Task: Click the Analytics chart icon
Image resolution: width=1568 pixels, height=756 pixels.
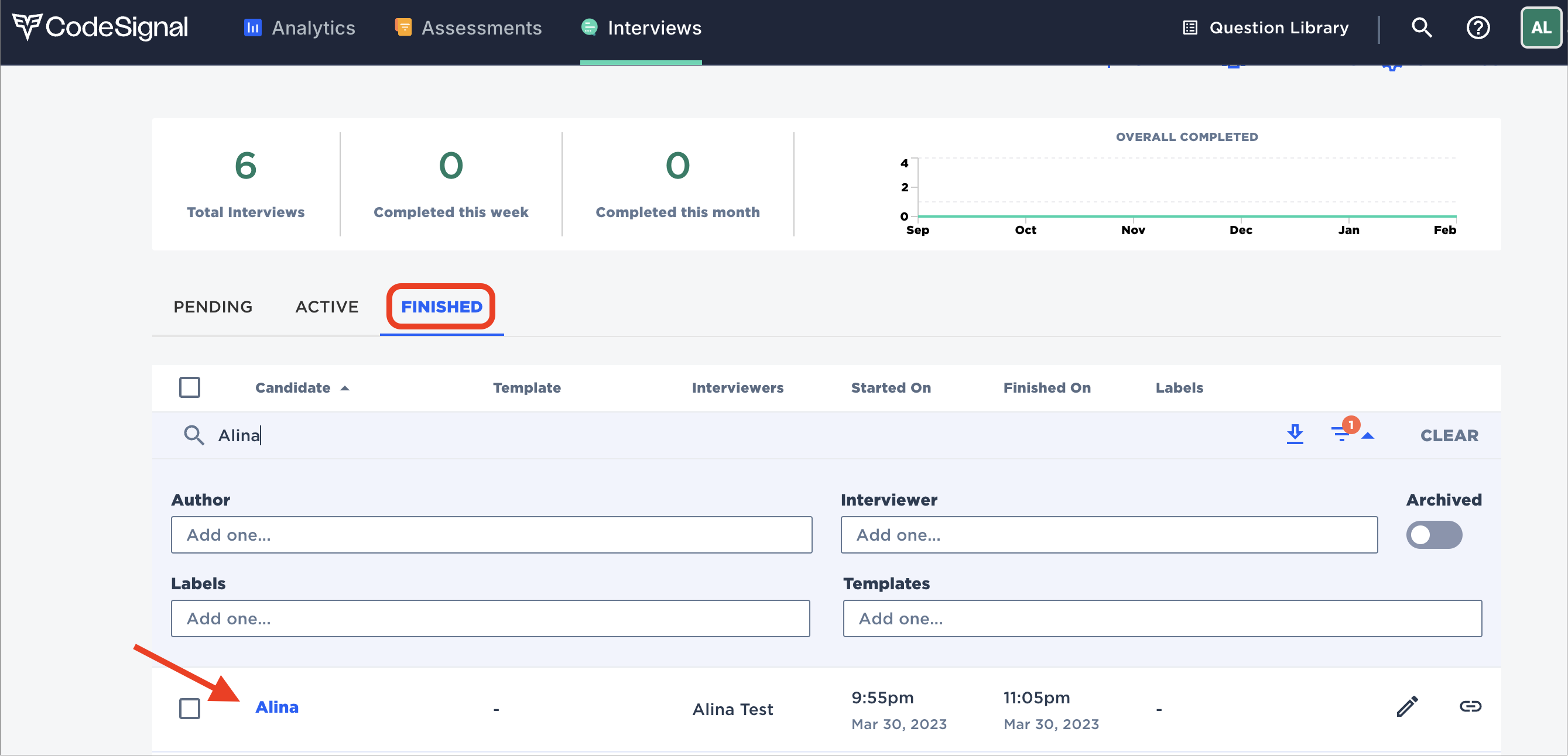Action: tap(252, 28)
